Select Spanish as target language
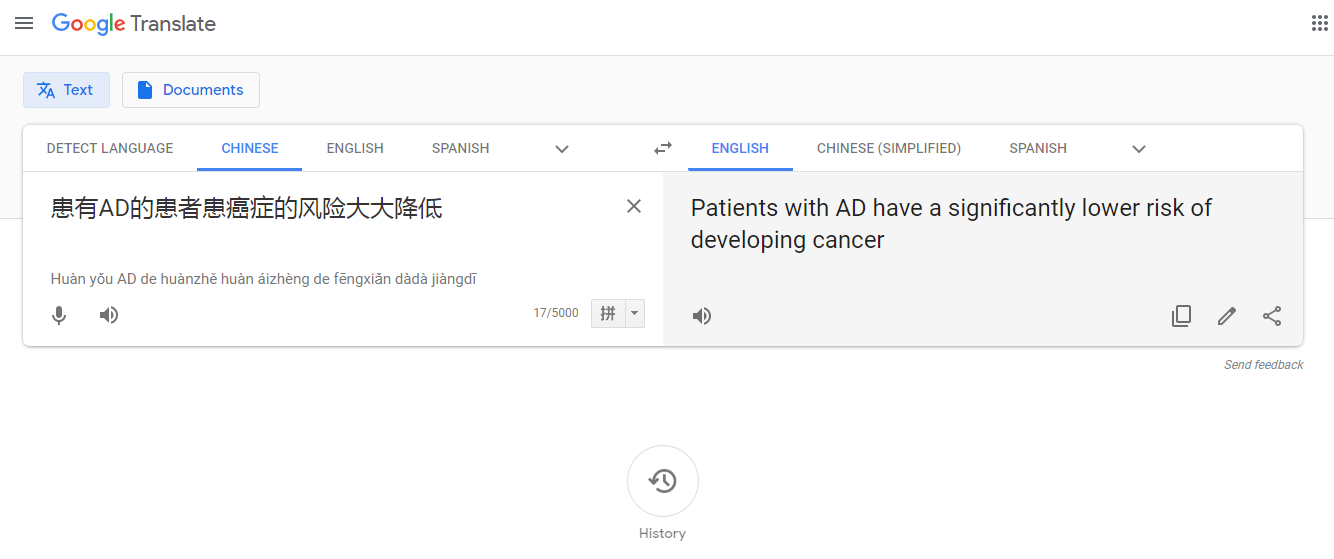This screenshot has height=559, width=1334. click(1038, 148)
